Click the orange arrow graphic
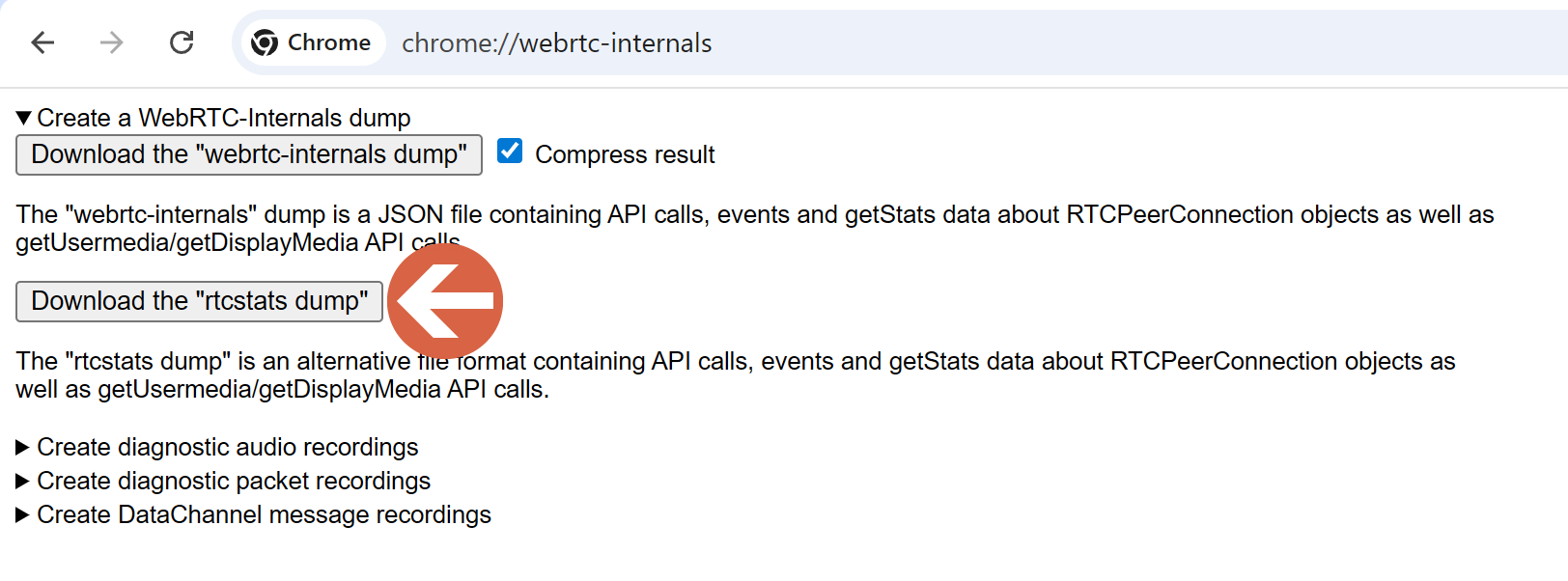 pyautogui.click(x=444, y=301)
